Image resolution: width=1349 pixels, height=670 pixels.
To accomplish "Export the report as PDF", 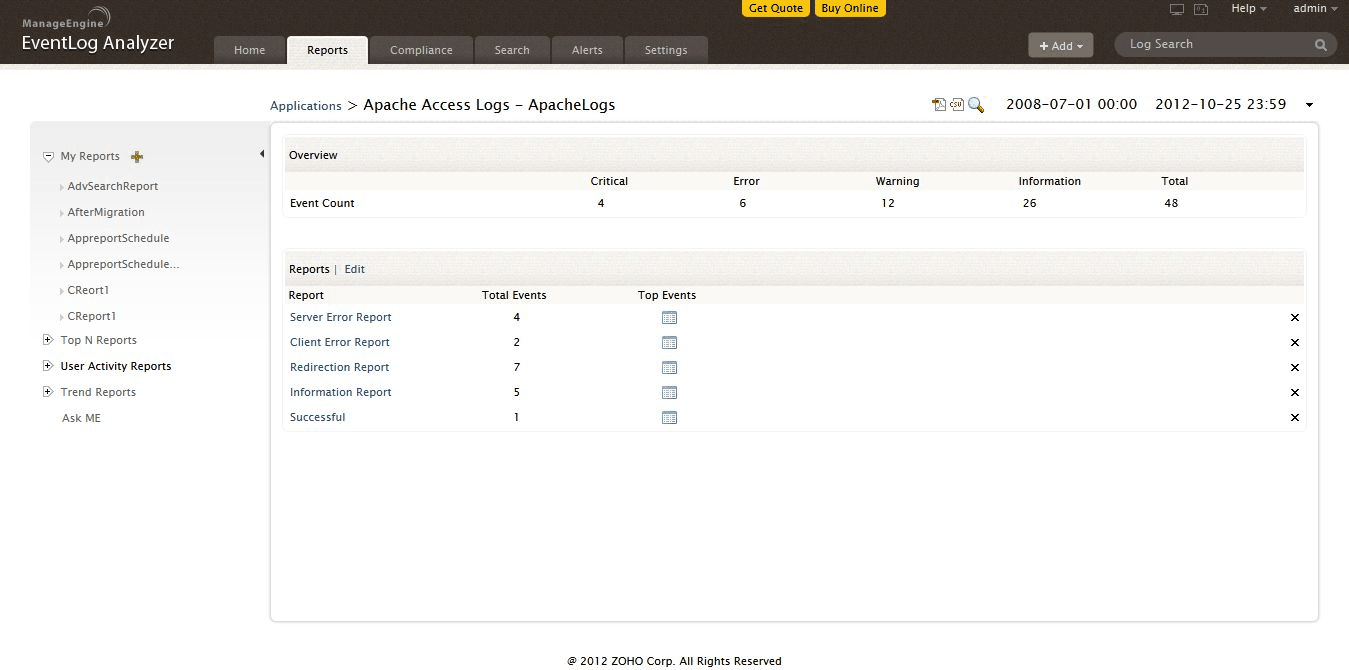I will (x=939, y=105).
